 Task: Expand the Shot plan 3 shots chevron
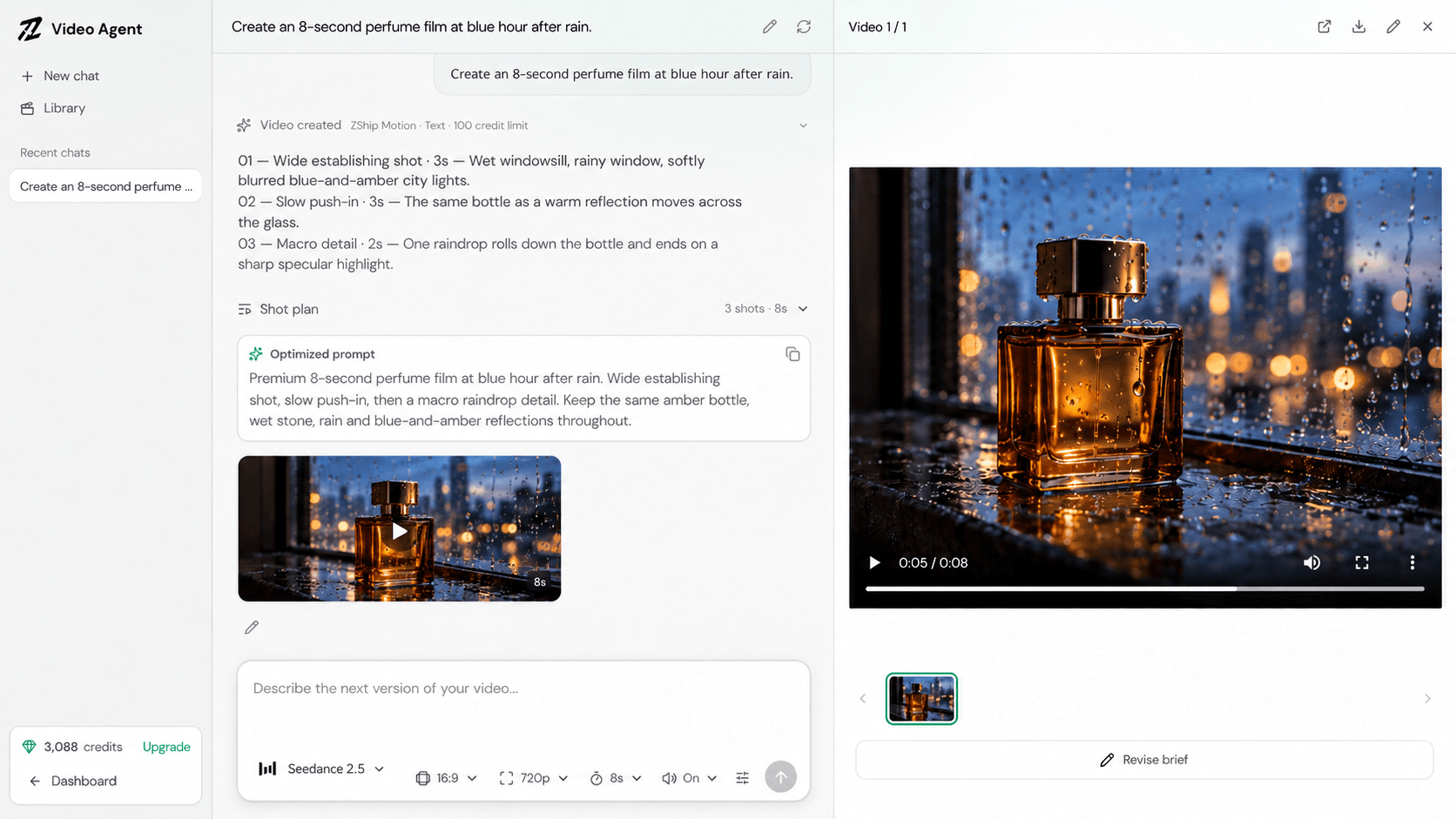803,309
